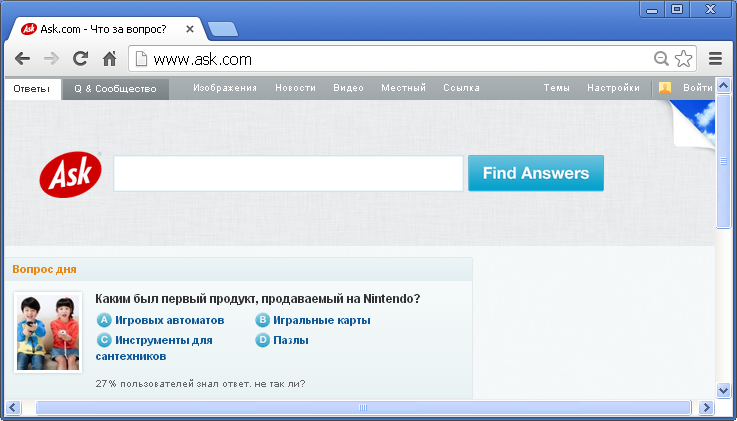Click the Reload page icon

(80, 59)
